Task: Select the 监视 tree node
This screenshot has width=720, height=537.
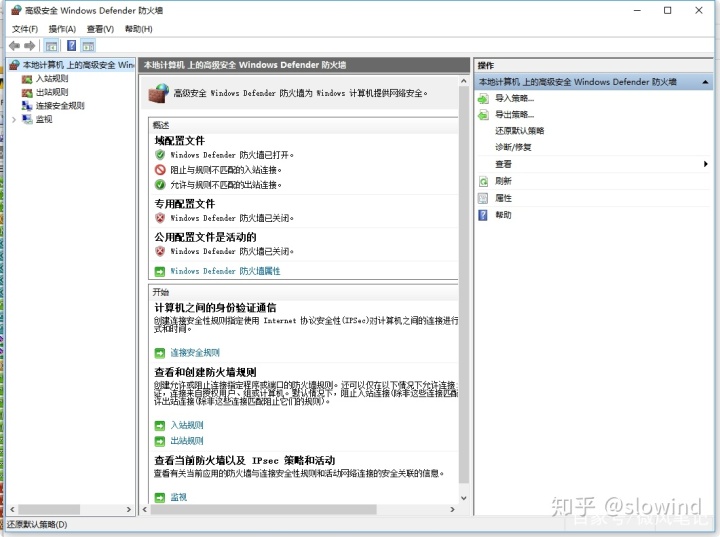Action: 44,119
